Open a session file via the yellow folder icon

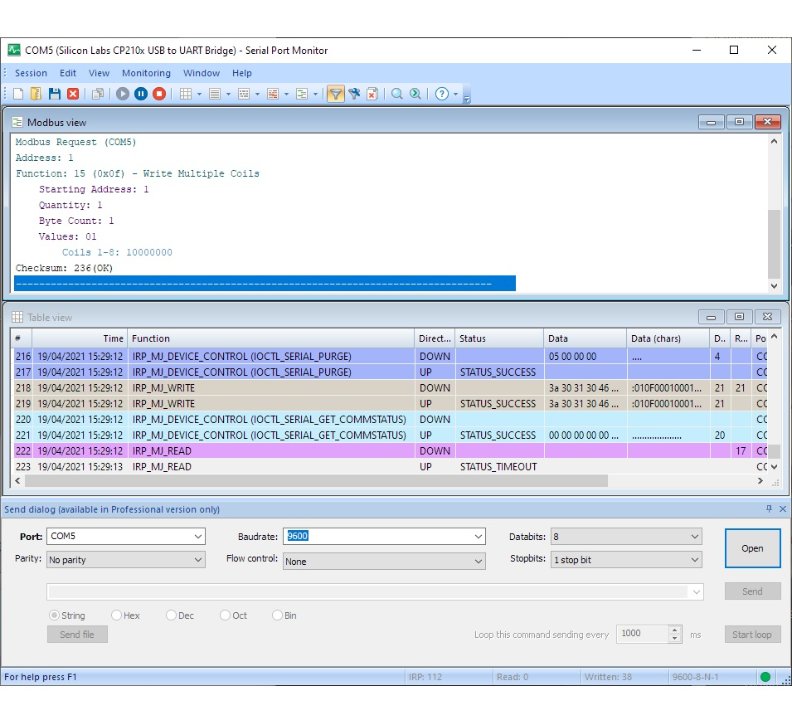[36, 93]
